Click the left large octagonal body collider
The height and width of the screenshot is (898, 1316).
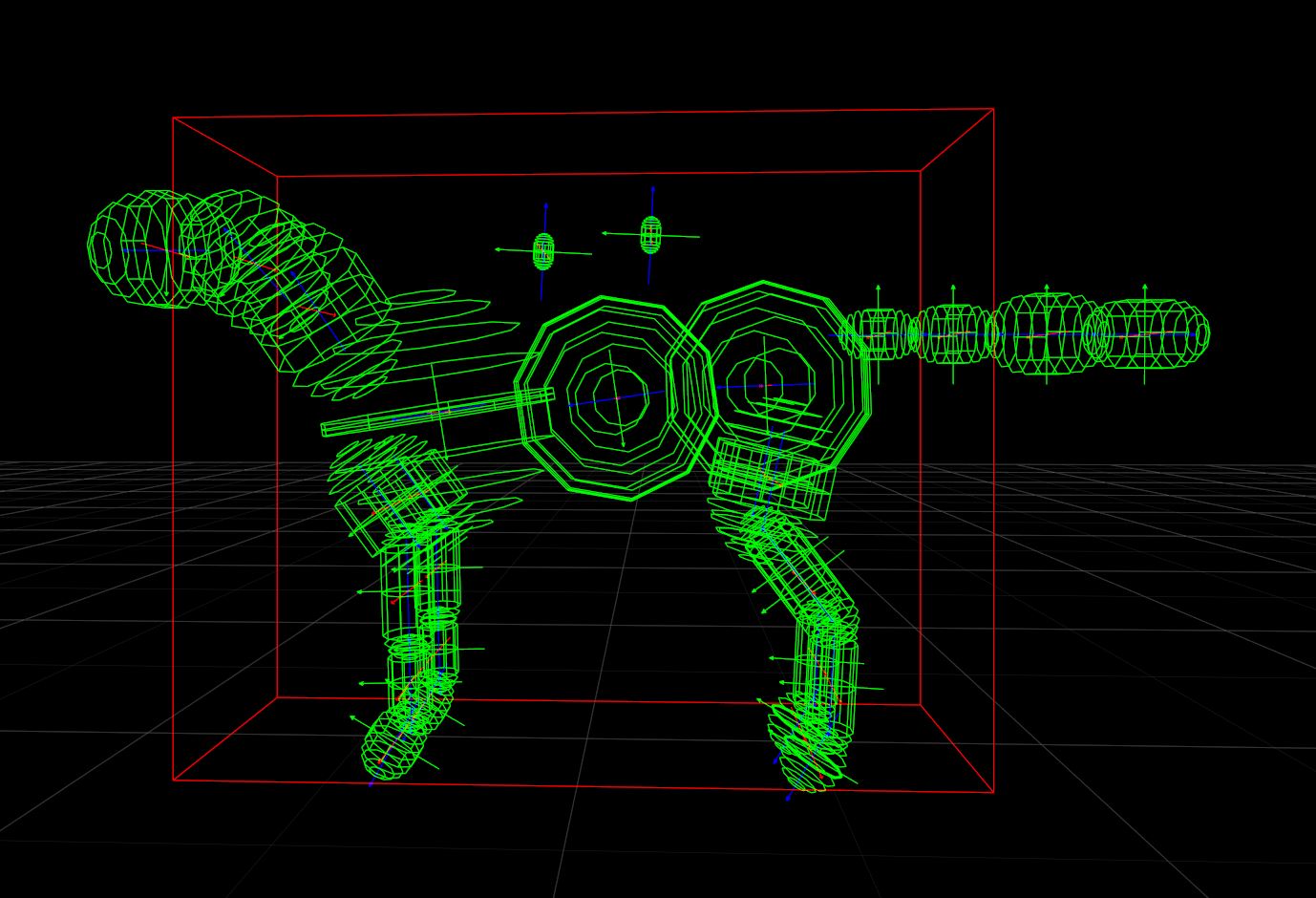pyautogui.click(x=616, y=398)
